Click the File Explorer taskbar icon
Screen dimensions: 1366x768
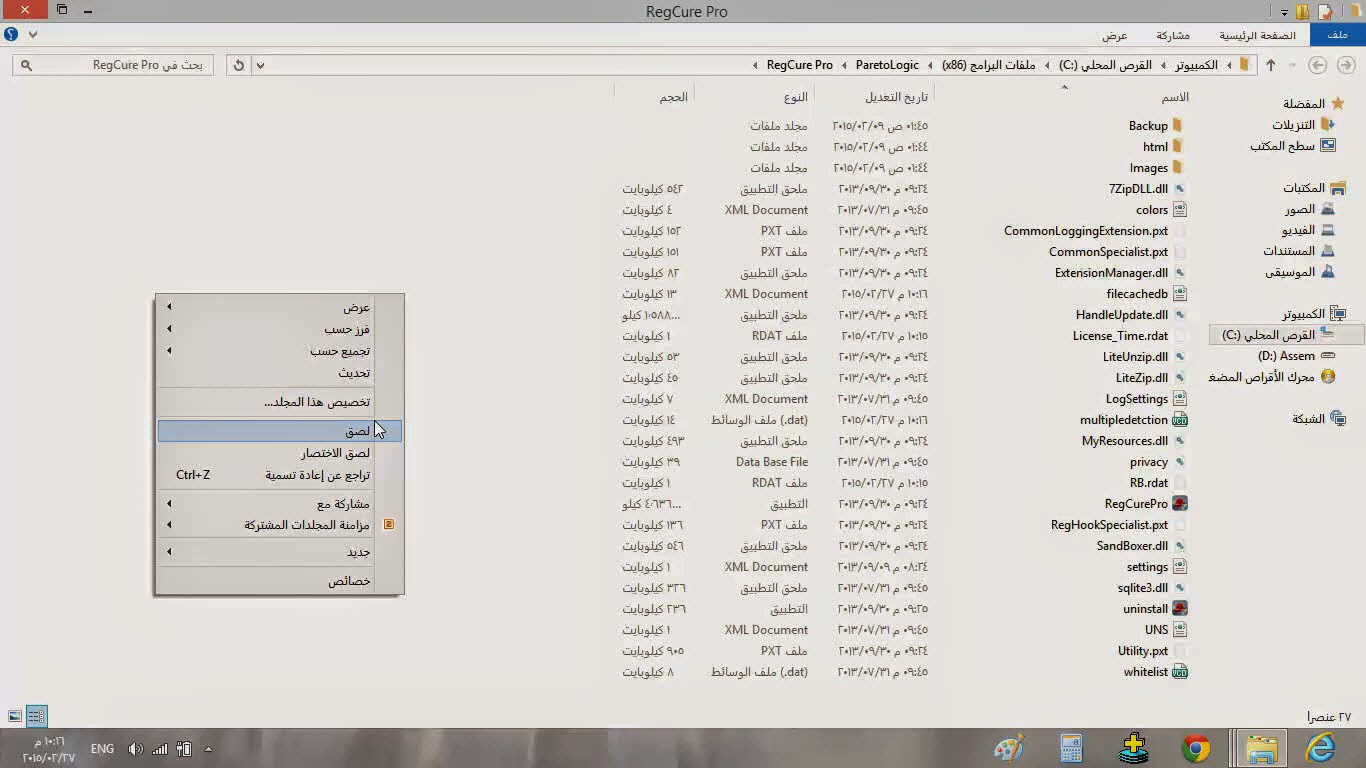(x=1262, y=747)
